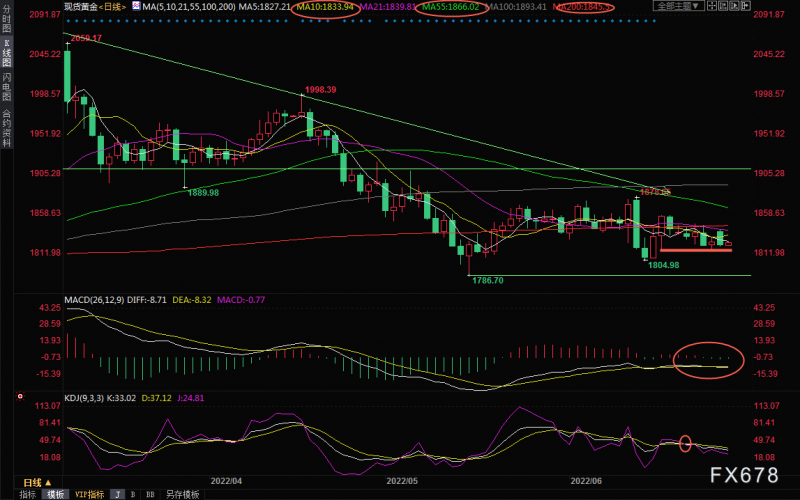800x500 pixels.
Task: Select the 指标 bottom tab
Action: [x=28, y=494]
